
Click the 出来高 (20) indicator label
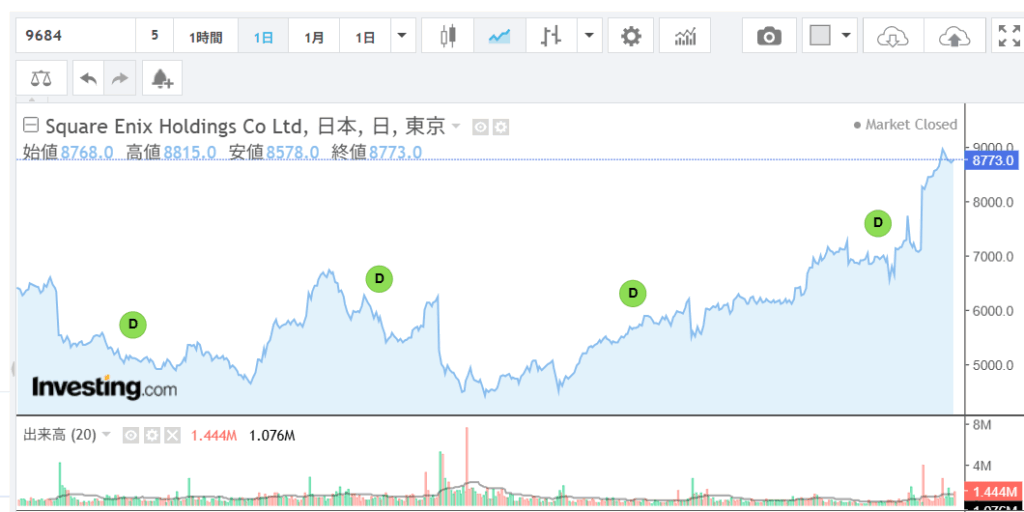59,435
